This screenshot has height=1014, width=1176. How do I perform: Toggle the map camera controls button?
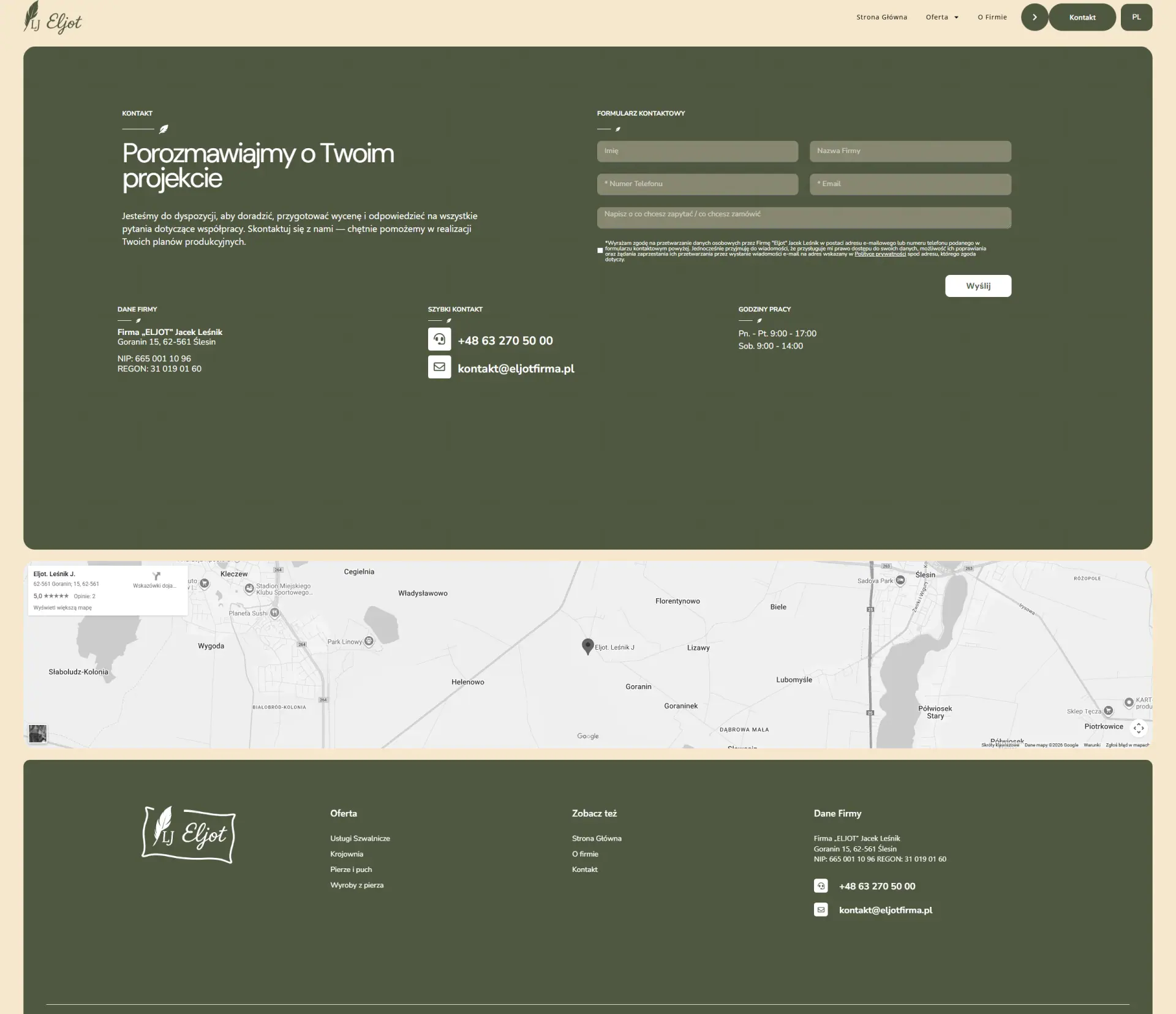pos(1138,728)
